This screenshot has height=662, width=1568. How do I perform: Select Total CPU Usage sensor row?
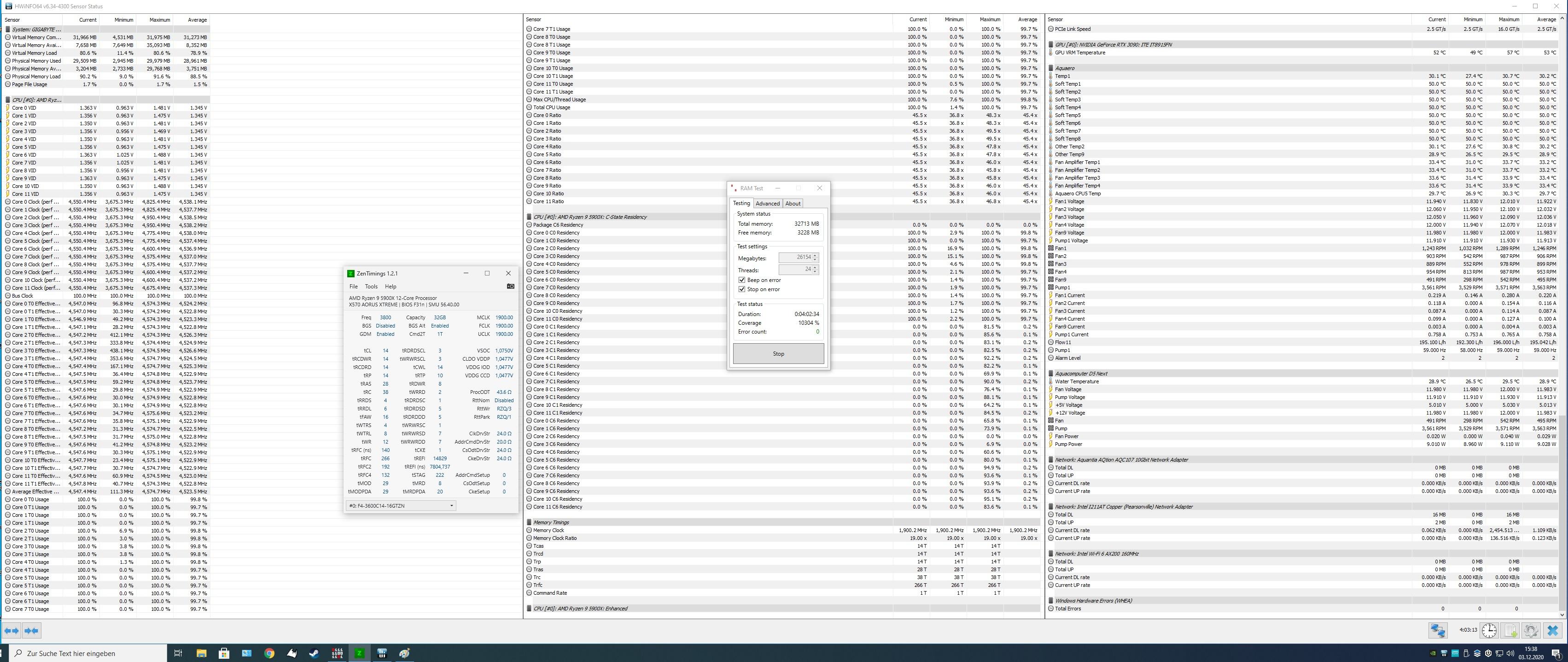tap(783, 108)
